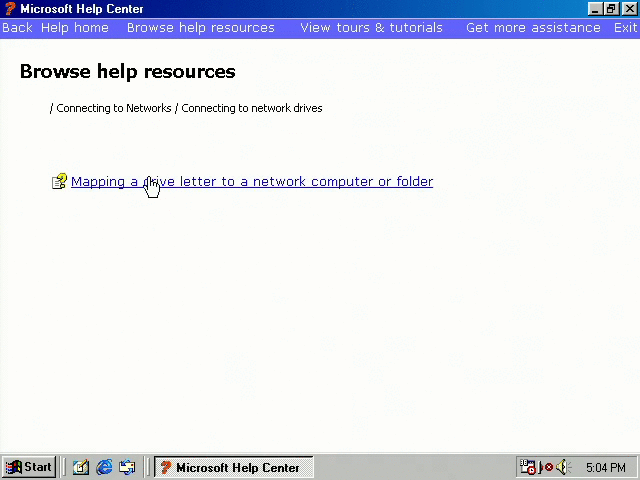Exit the Help Center via Exit link
Viewport: 640px width, 480px height.
625,28
